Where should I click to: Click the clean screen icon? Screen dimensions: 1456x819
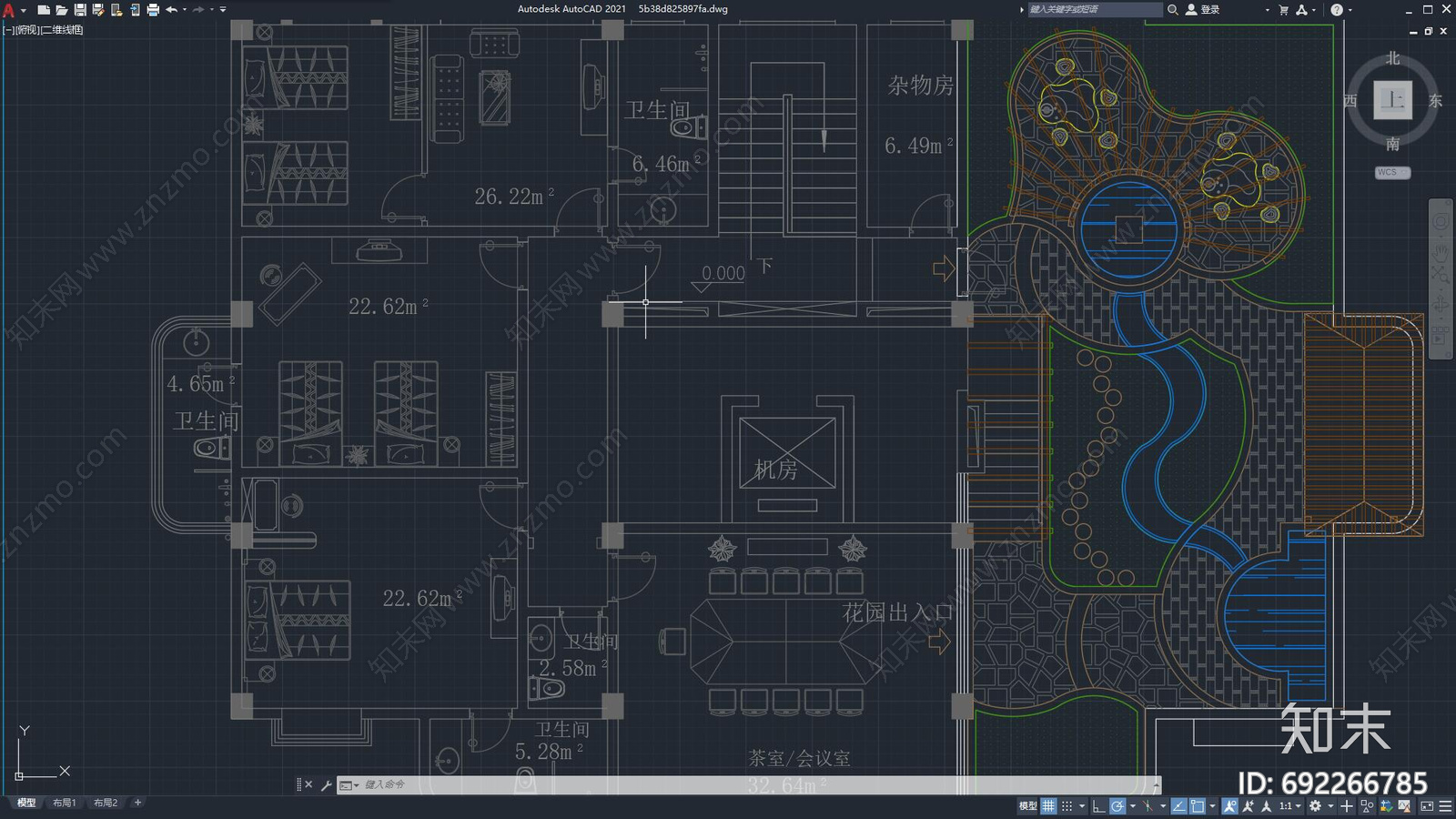click(1427, 806)
